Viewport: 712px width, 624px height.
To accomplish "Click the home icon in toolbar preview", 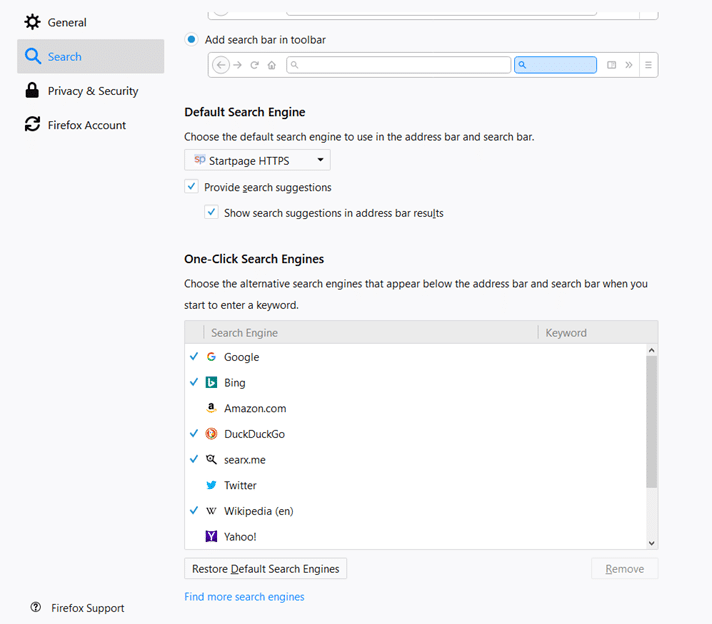I will 272,65.
